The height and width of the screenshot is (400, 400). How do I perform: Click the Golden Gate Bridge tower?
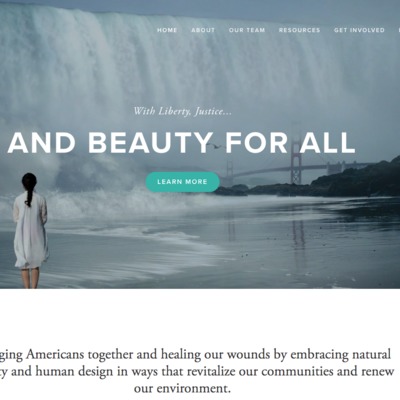(295, 162)
